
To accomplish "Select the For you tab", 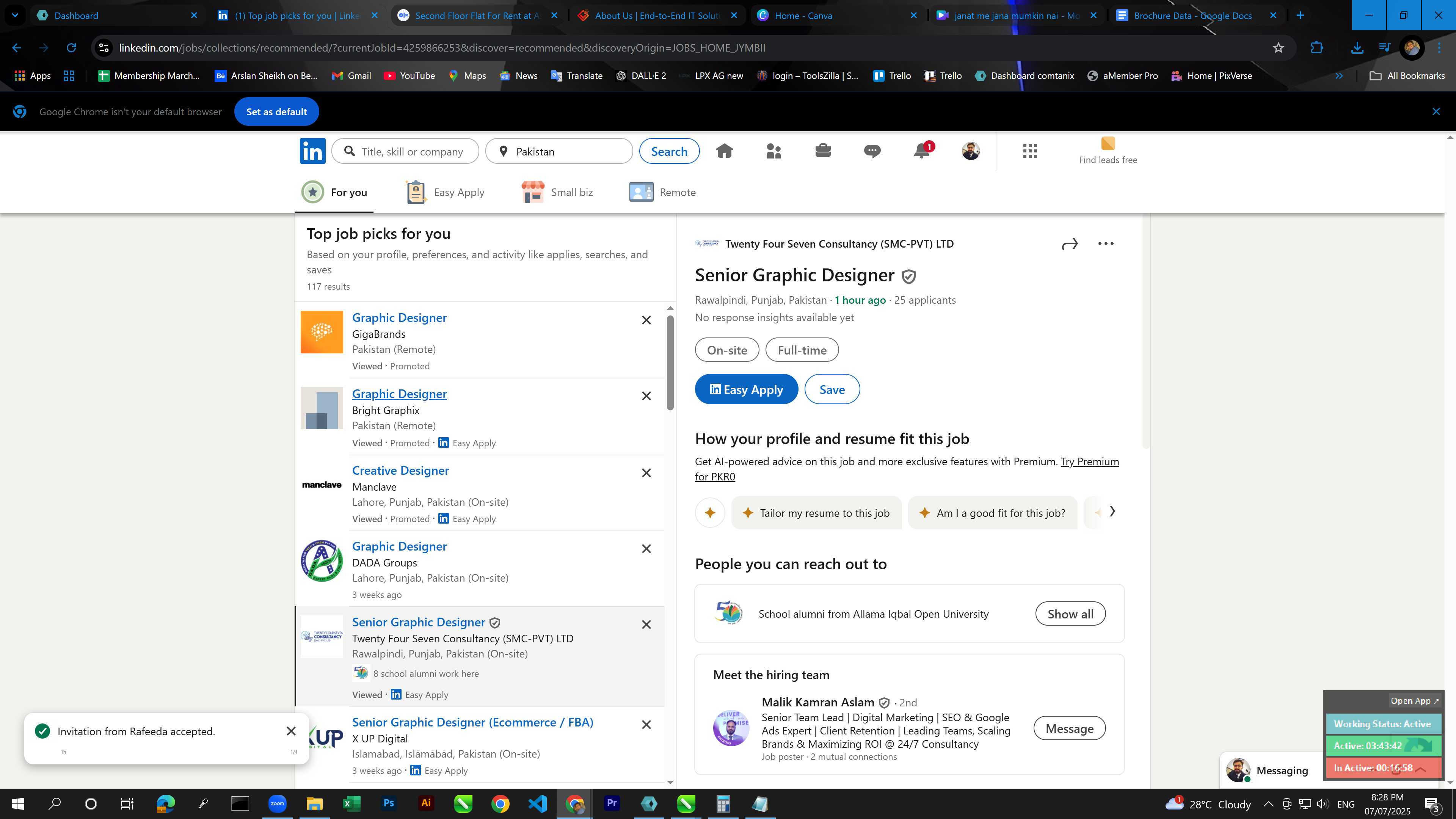I will pyautogui.click(x=334, y=193).
